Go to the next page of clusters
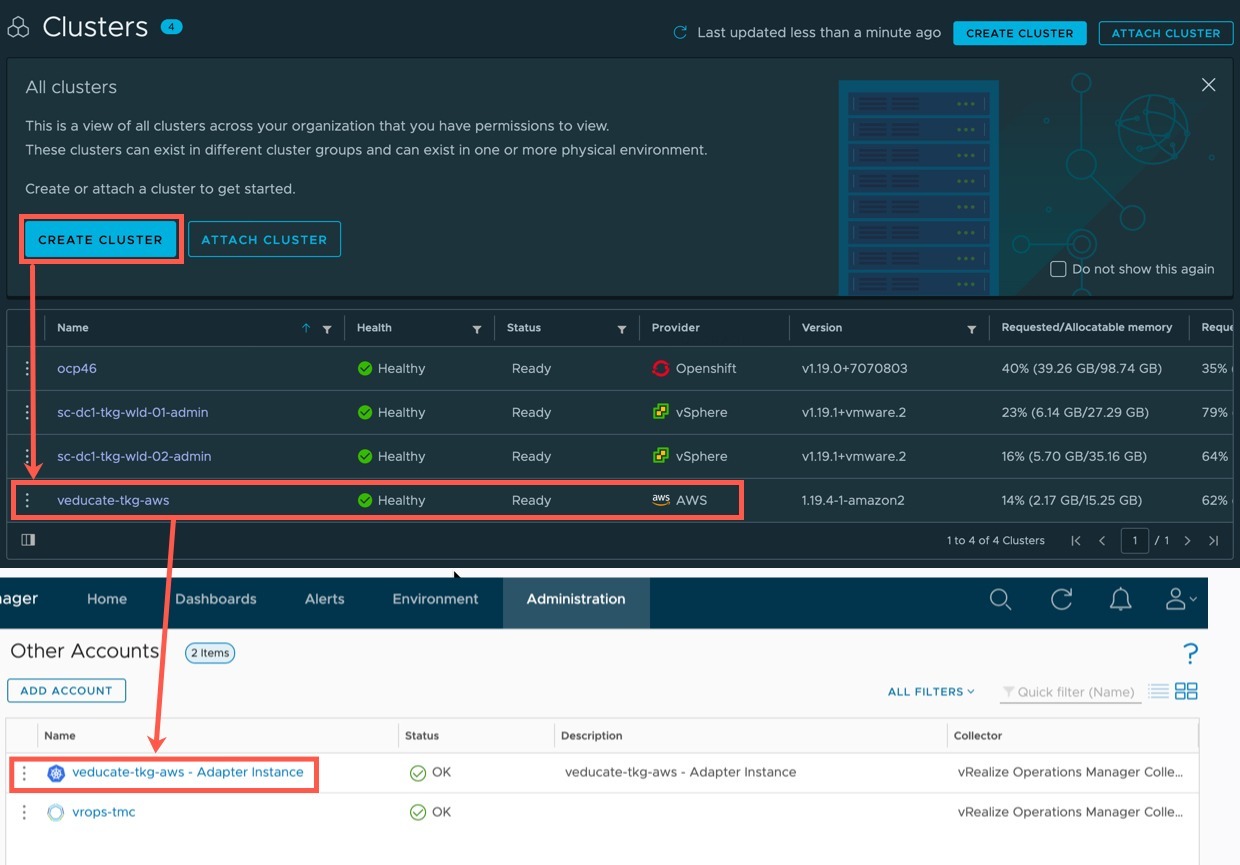Screen dimensions: 1240x865 coord(1187,541)
